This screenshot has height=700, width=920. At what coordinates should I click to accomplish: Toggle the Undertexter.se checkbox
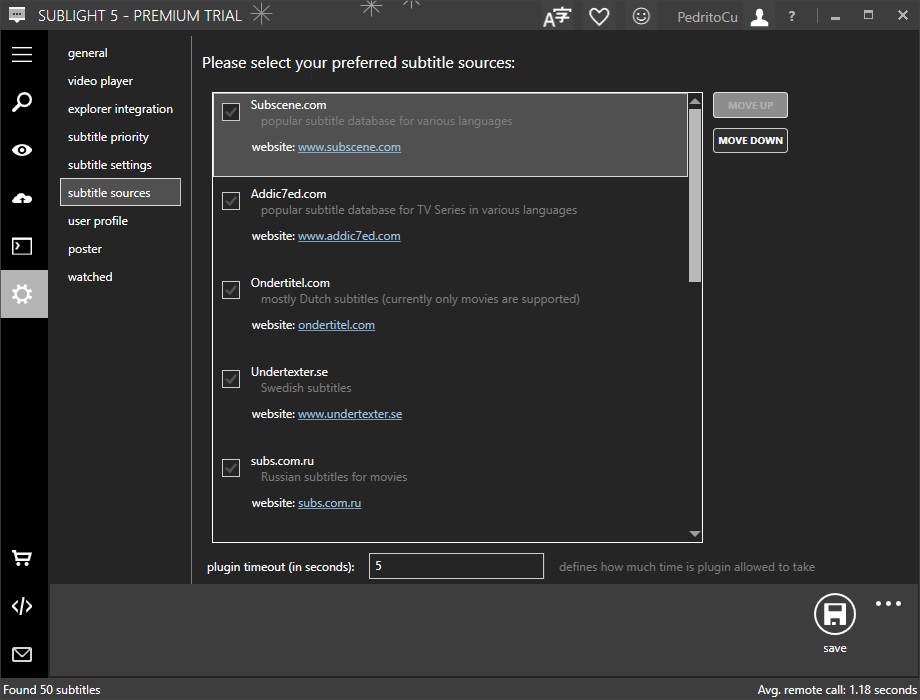231,379
